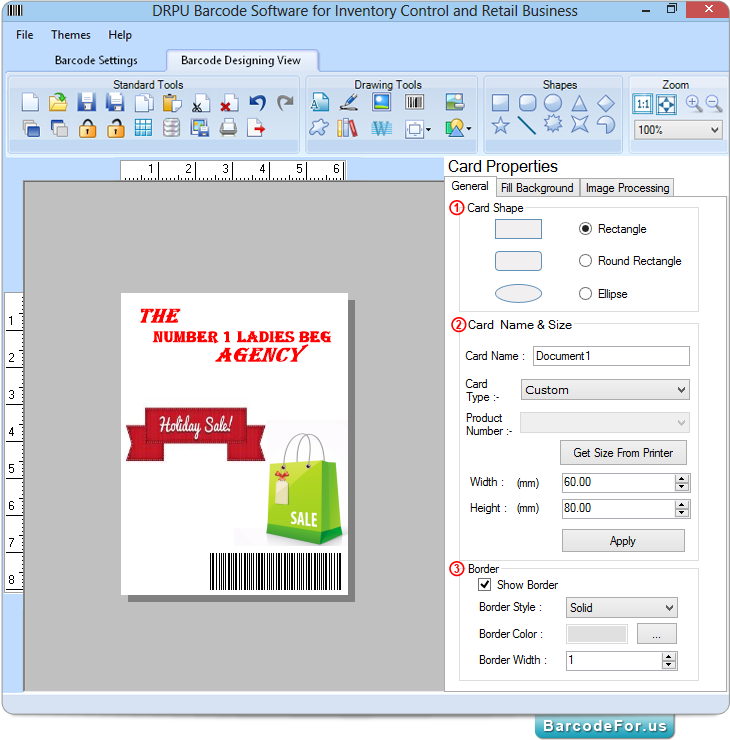Lock the selected object with closed padlock
This screenshot has height=740, width=730.
[87, 128]
